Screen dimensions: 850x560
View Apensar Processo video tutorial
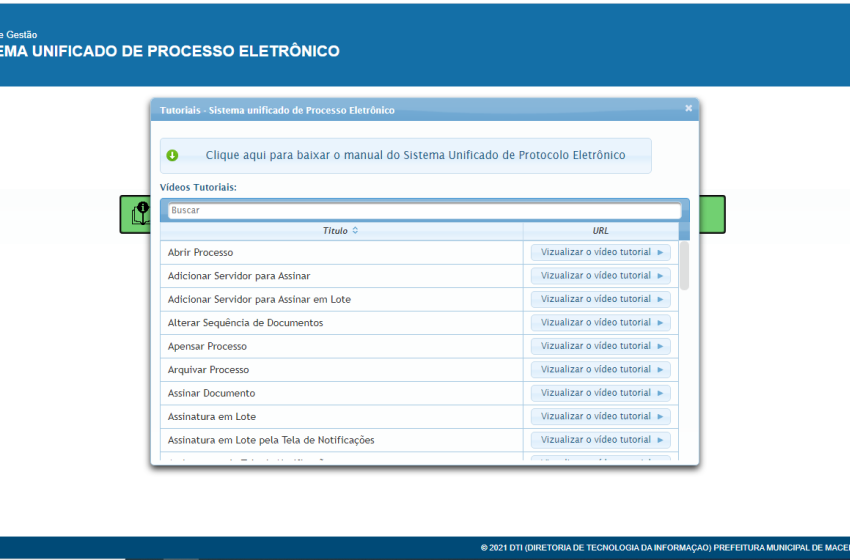[x=601, y=346]
